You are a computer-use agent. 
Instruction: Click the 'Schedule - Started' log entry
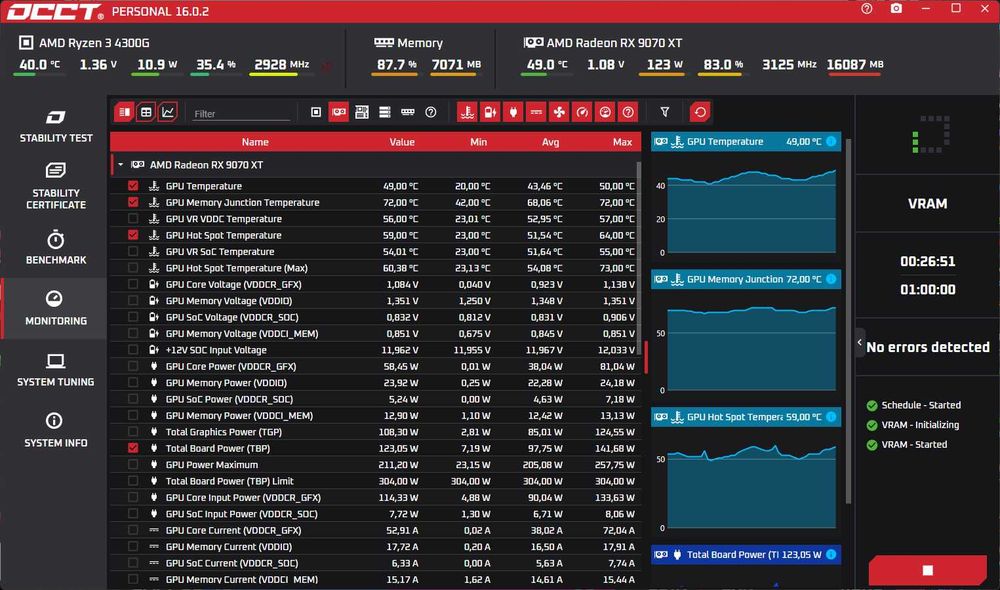(x=921, y=405)
